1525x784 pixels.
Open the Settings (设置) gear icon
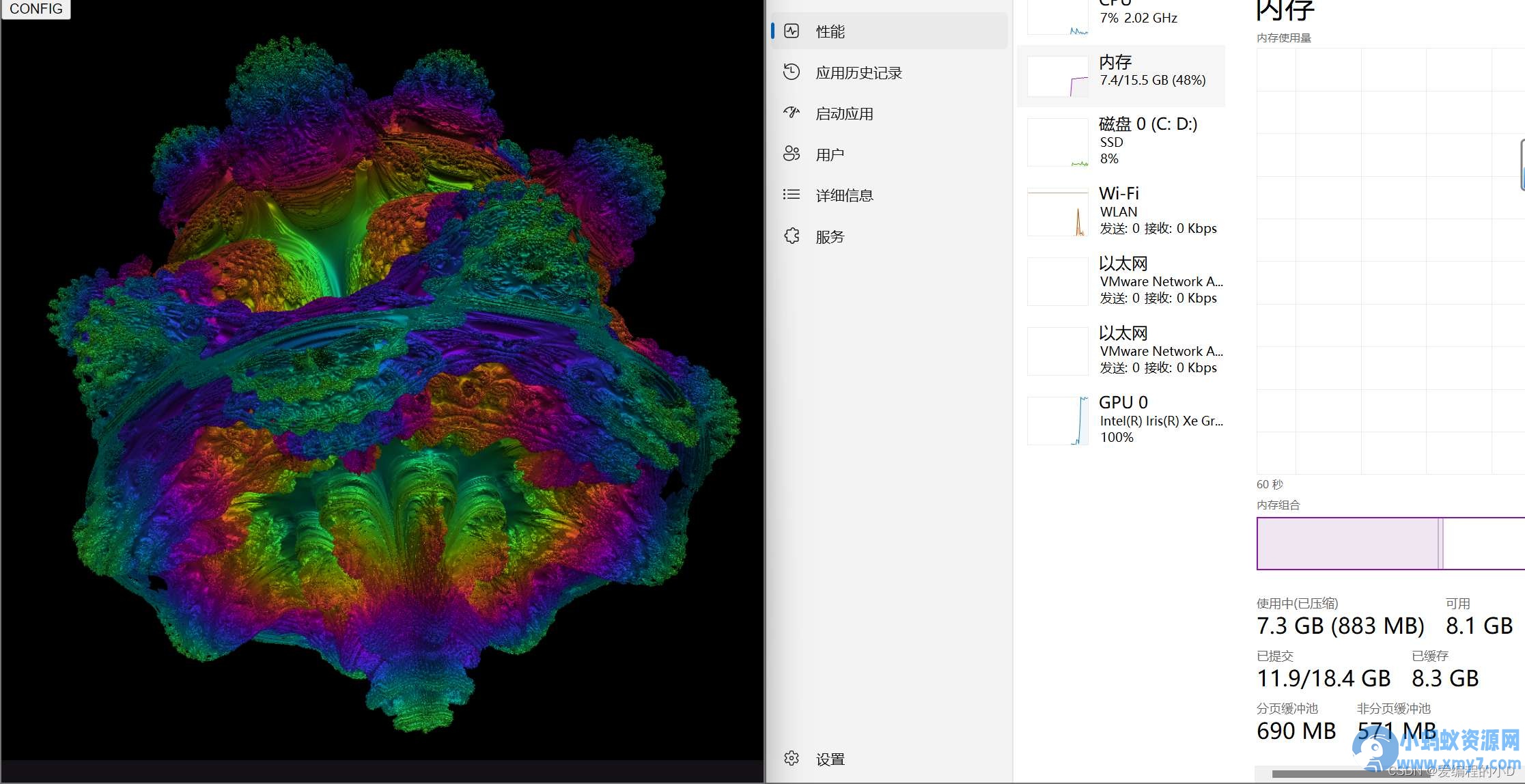tap(792, 758)
